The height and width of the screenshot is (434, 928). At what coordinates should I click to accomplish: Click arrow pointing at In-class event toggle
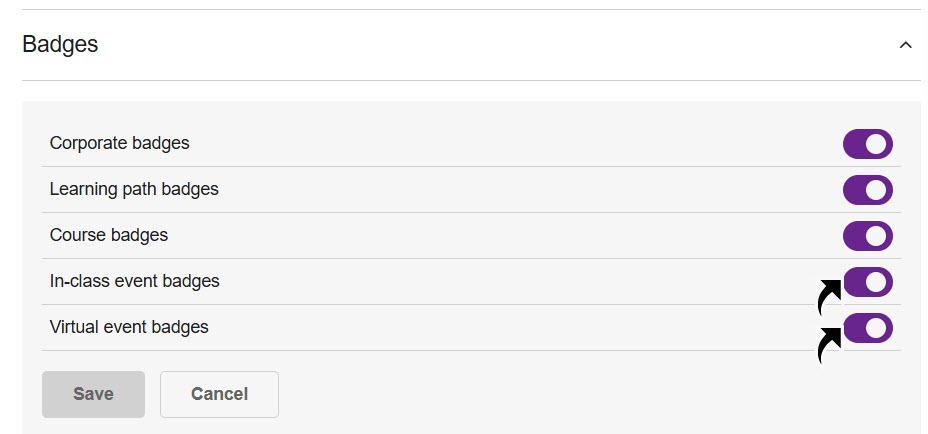[x=829, y=296]
